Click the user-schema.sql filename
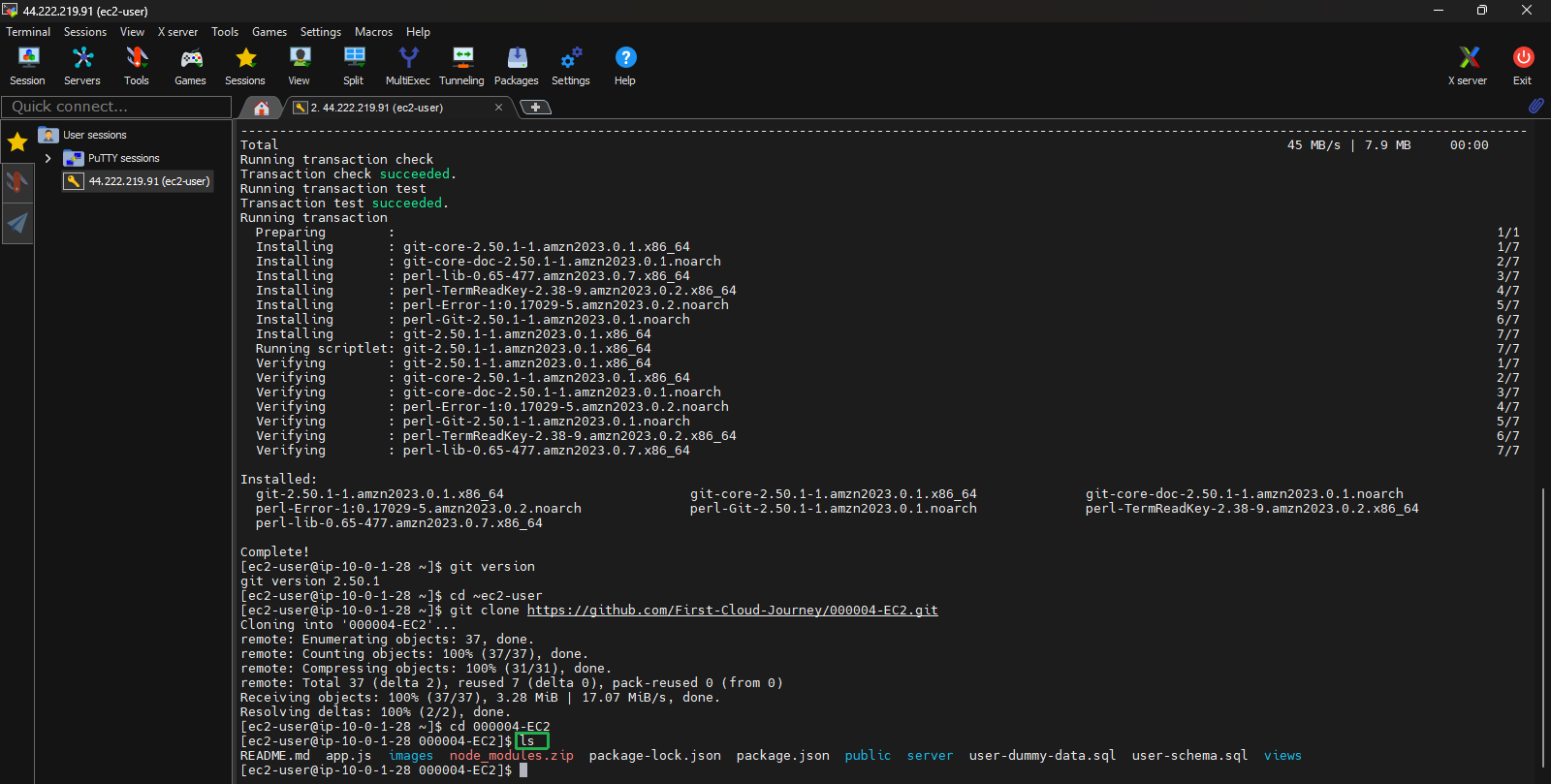 [x=1190, y=756]
